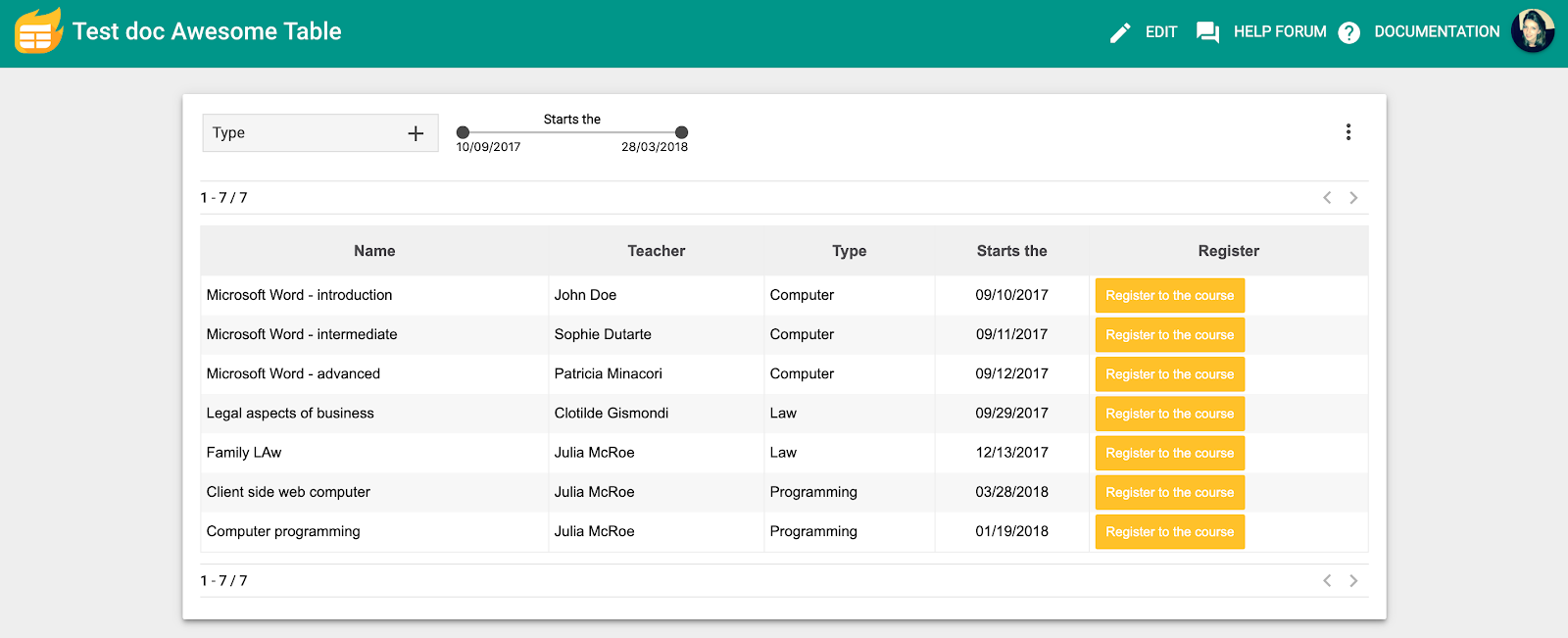The image size is (1568, 638).
Task: Open the HELP FORUM link
Action: coord(1280,32)
